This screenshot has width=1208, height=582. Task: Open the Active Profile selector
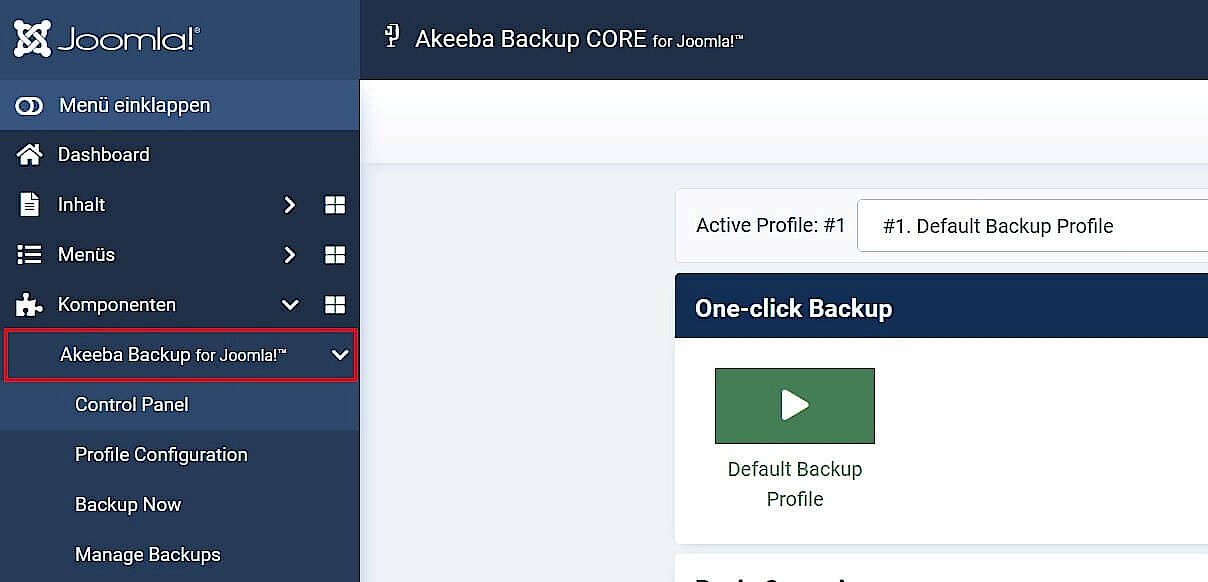pyautogui.click(x=1030, y=225)
